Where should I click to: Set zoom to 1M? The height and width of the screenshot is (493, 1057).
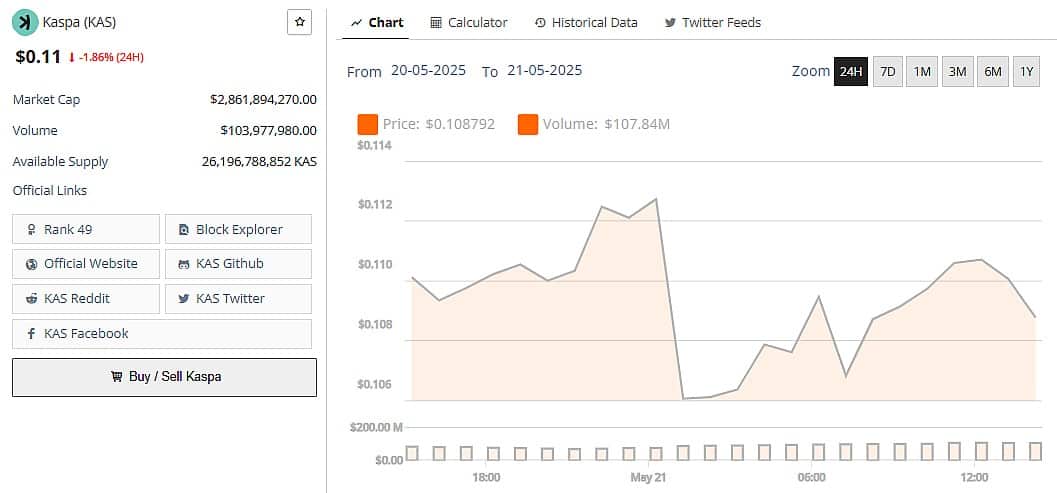pyautogui.click(x=922, y=71)
